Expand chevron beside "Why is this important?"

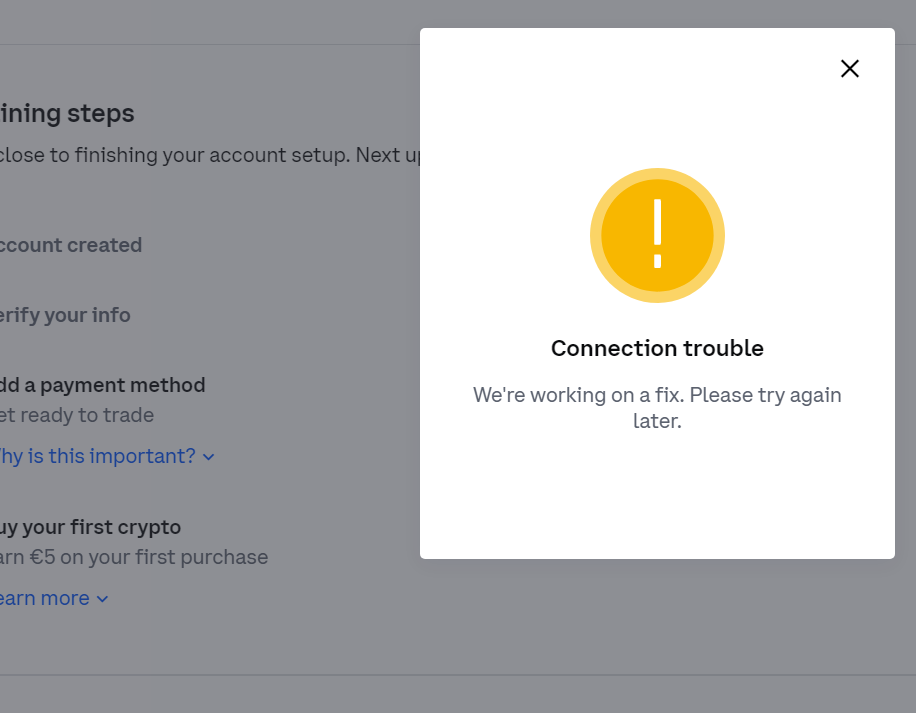(x=209, y=457)
